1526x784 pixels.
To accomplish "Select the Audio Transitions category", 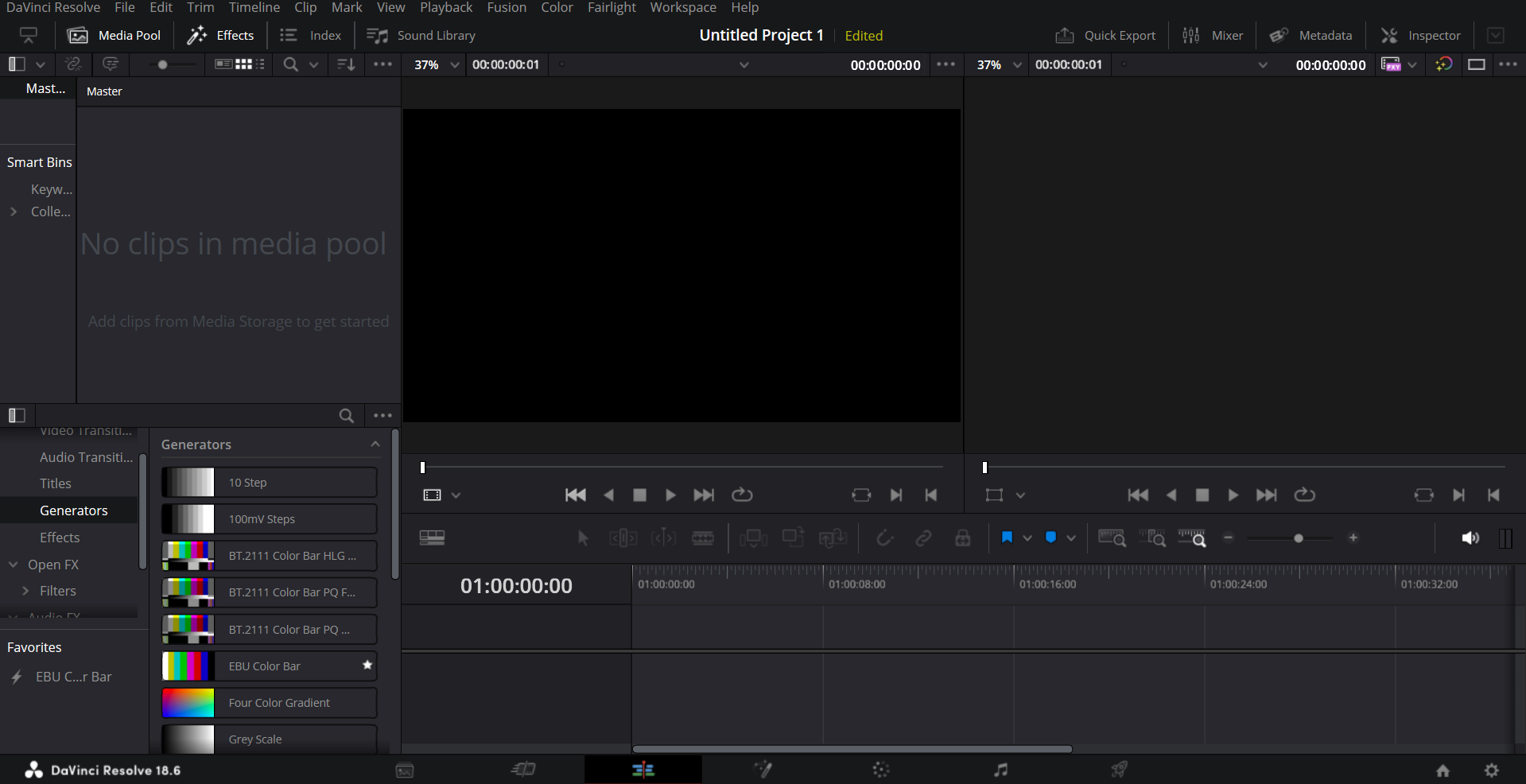I will (x=86, y=457).
